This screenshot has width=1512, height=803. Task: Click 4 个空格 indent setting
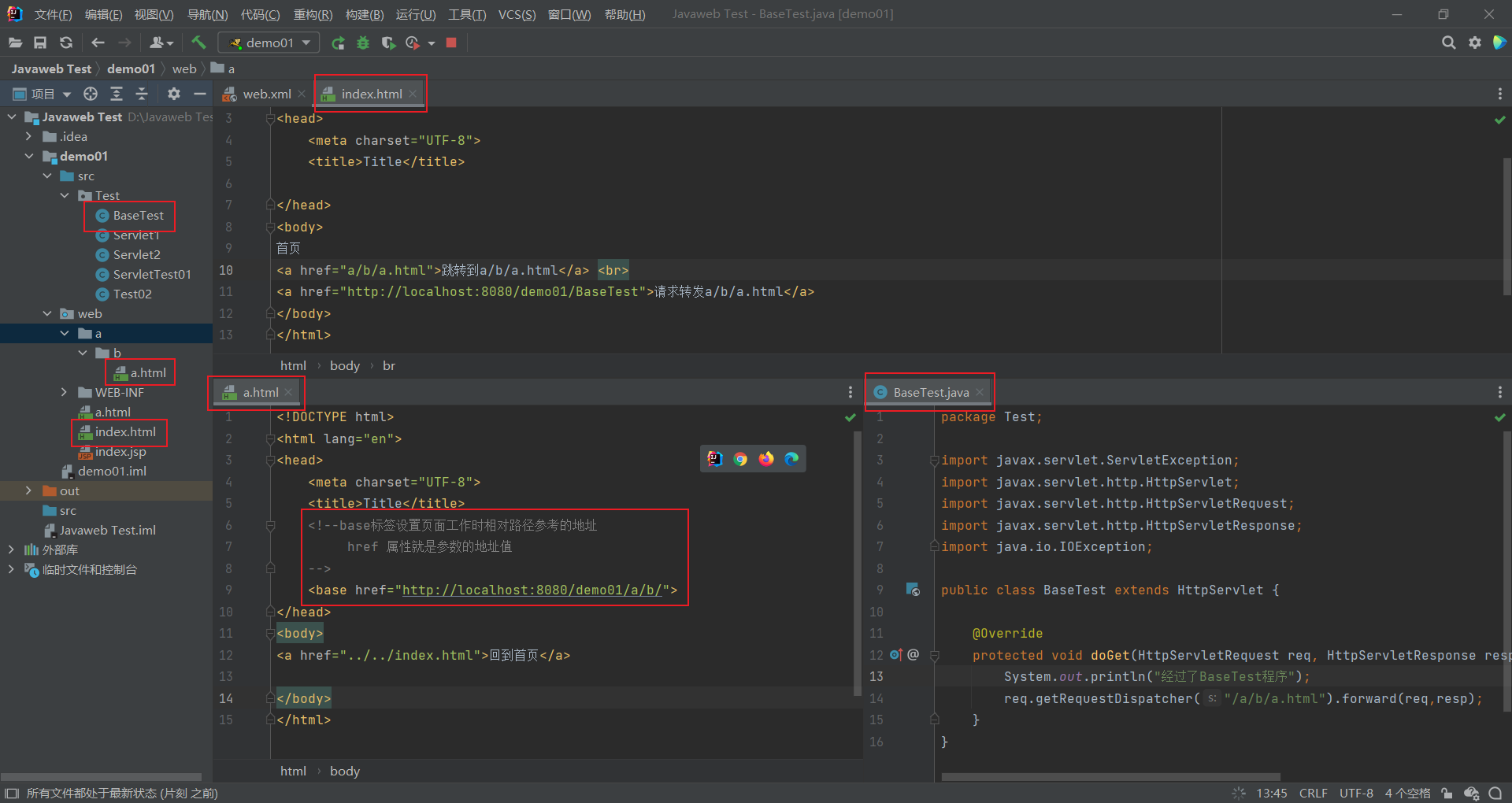1407,793
